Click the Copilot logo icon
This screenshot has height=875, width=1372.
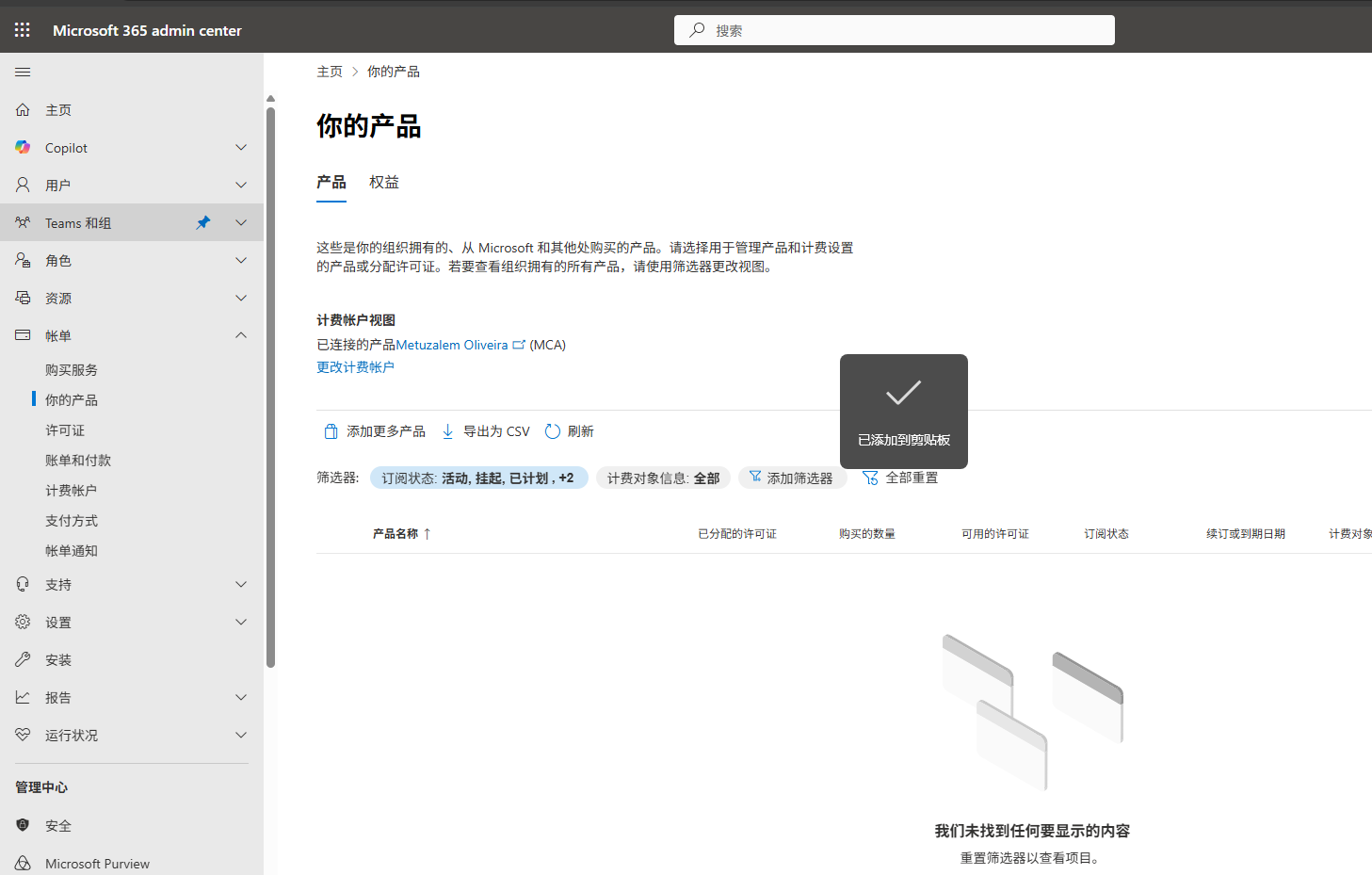(23, 148)
